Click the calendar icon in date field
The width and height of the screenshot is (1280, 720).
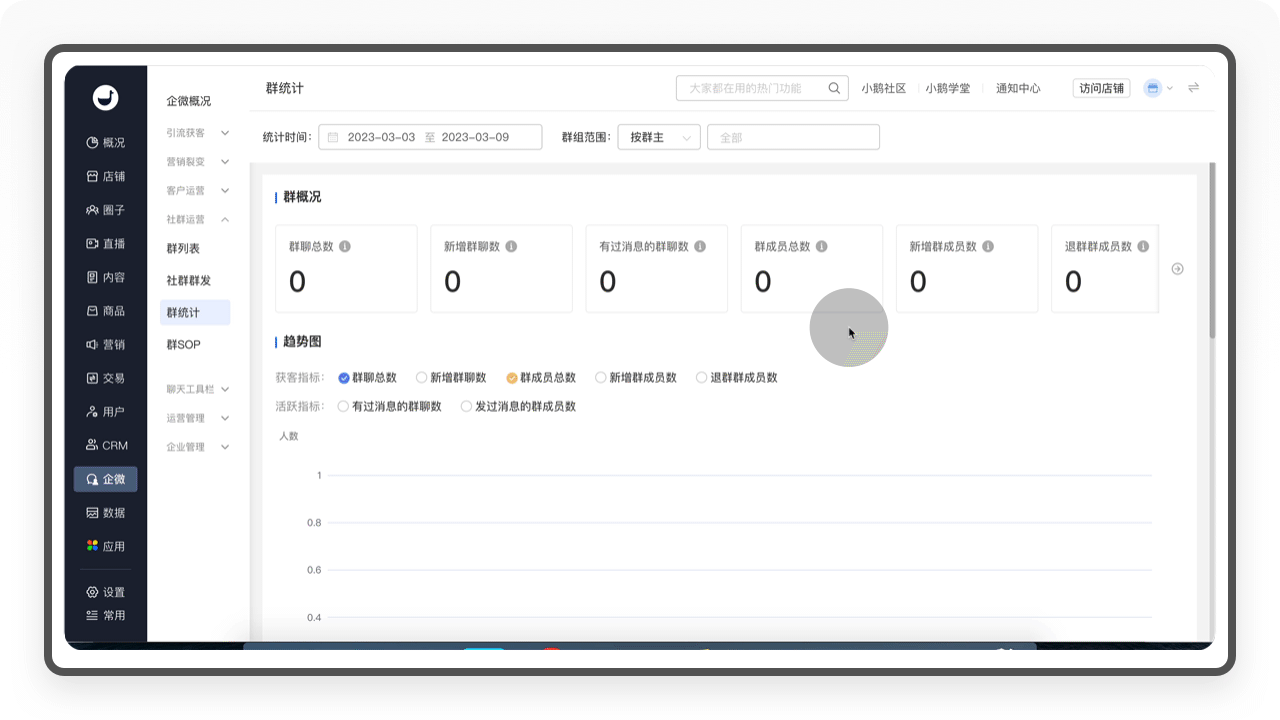click(333, 137)
